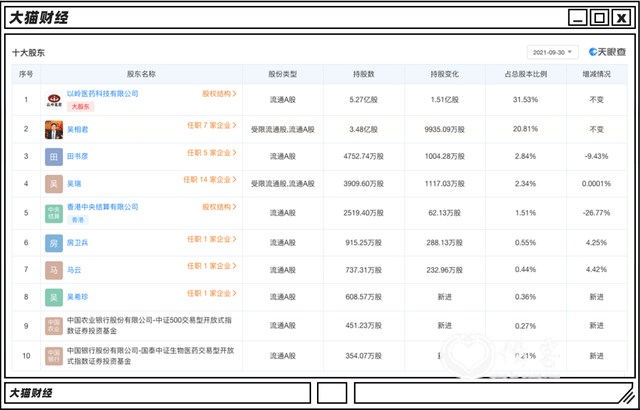
Task: Expand 任职 7 家企业 for 吴相君
Action: coord(212,125)
